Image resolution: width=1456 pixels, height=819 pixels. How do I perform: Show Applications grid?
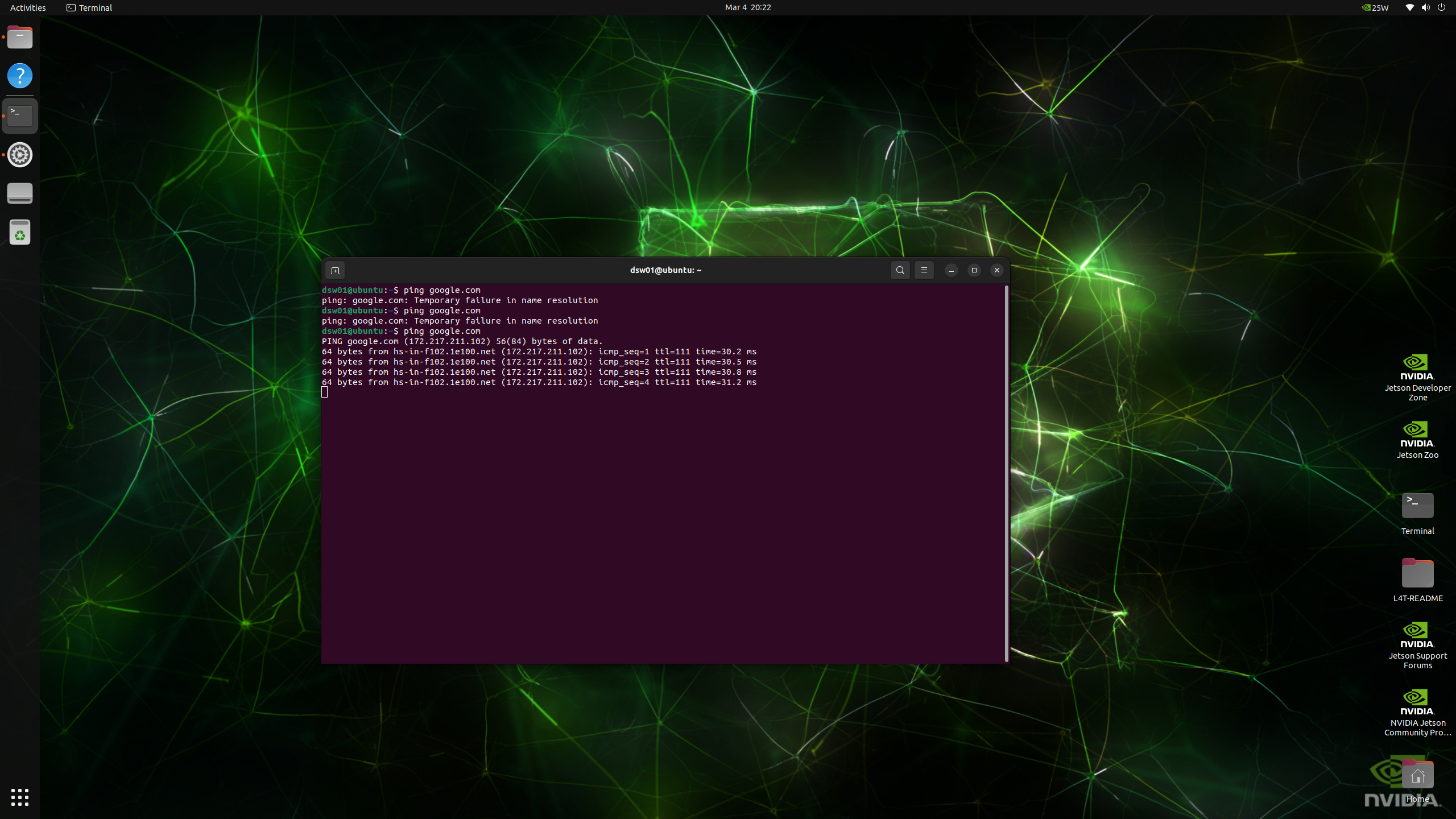20,797
